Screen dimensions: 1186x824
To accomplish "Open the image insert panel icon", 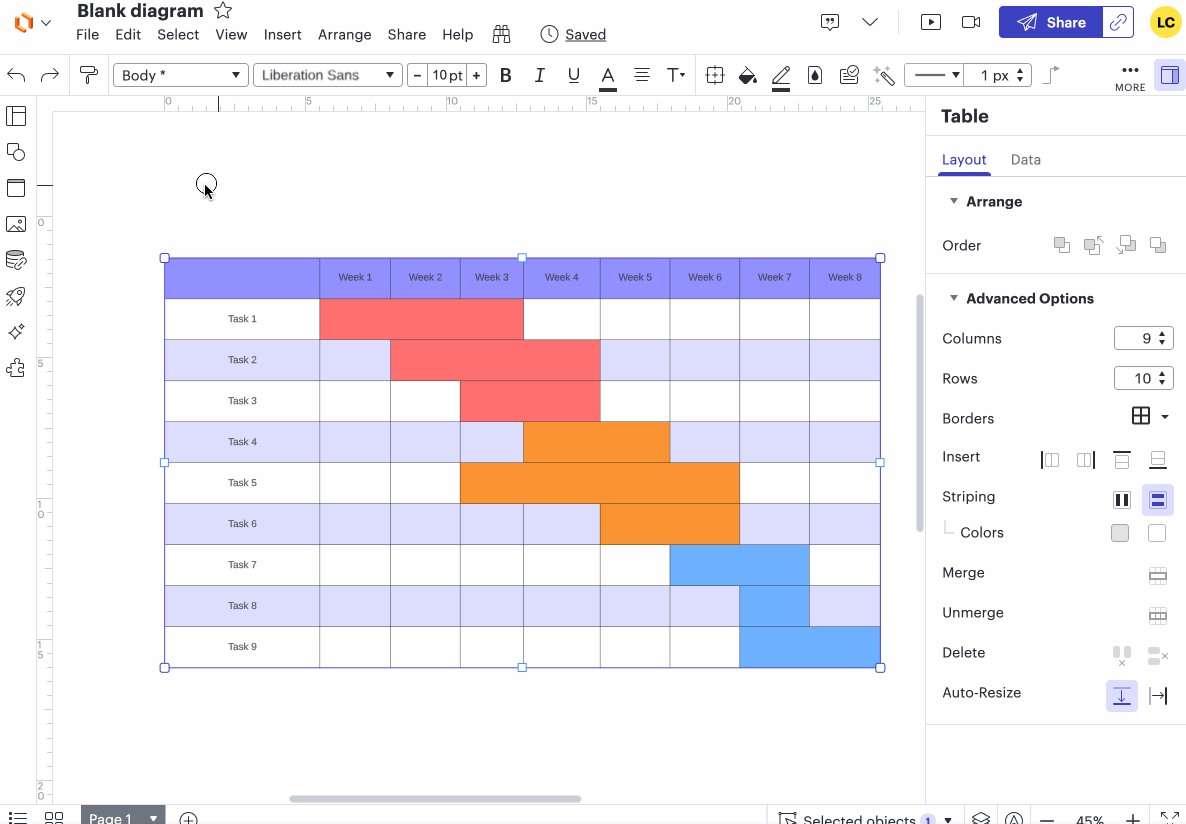I will click(16, 224).
